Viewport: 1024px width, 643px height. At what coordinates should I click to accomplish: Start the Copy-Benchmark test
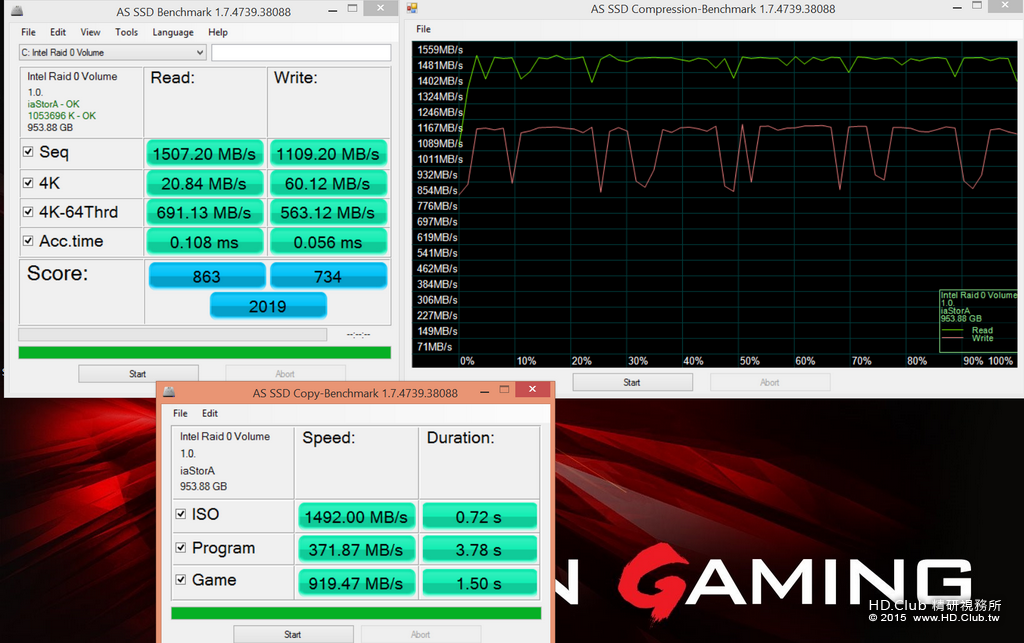[x=293, y=635]
